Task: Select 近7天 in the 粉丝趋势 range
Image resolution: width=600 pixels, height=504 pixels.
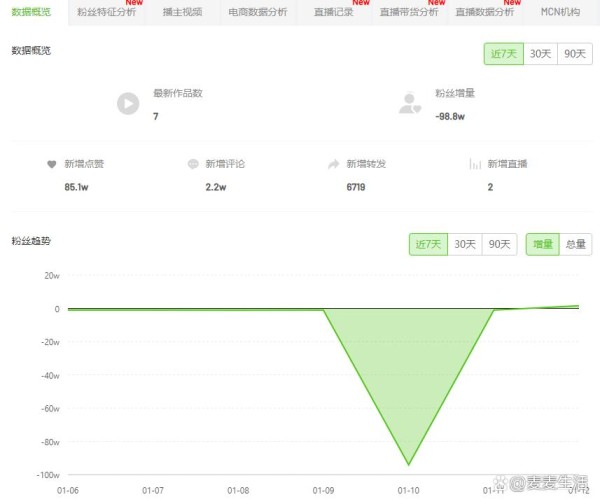Action: 429,244
